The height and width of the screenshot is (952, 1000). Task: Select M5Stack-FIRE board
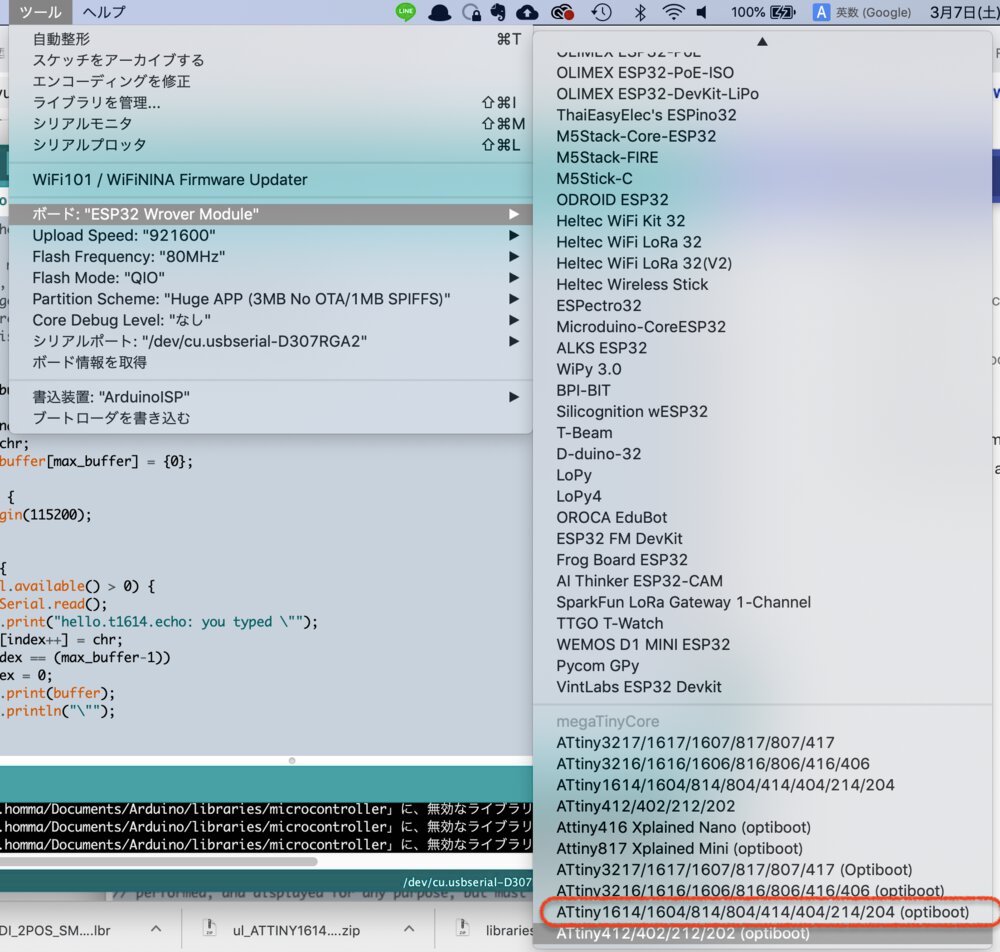762,157
